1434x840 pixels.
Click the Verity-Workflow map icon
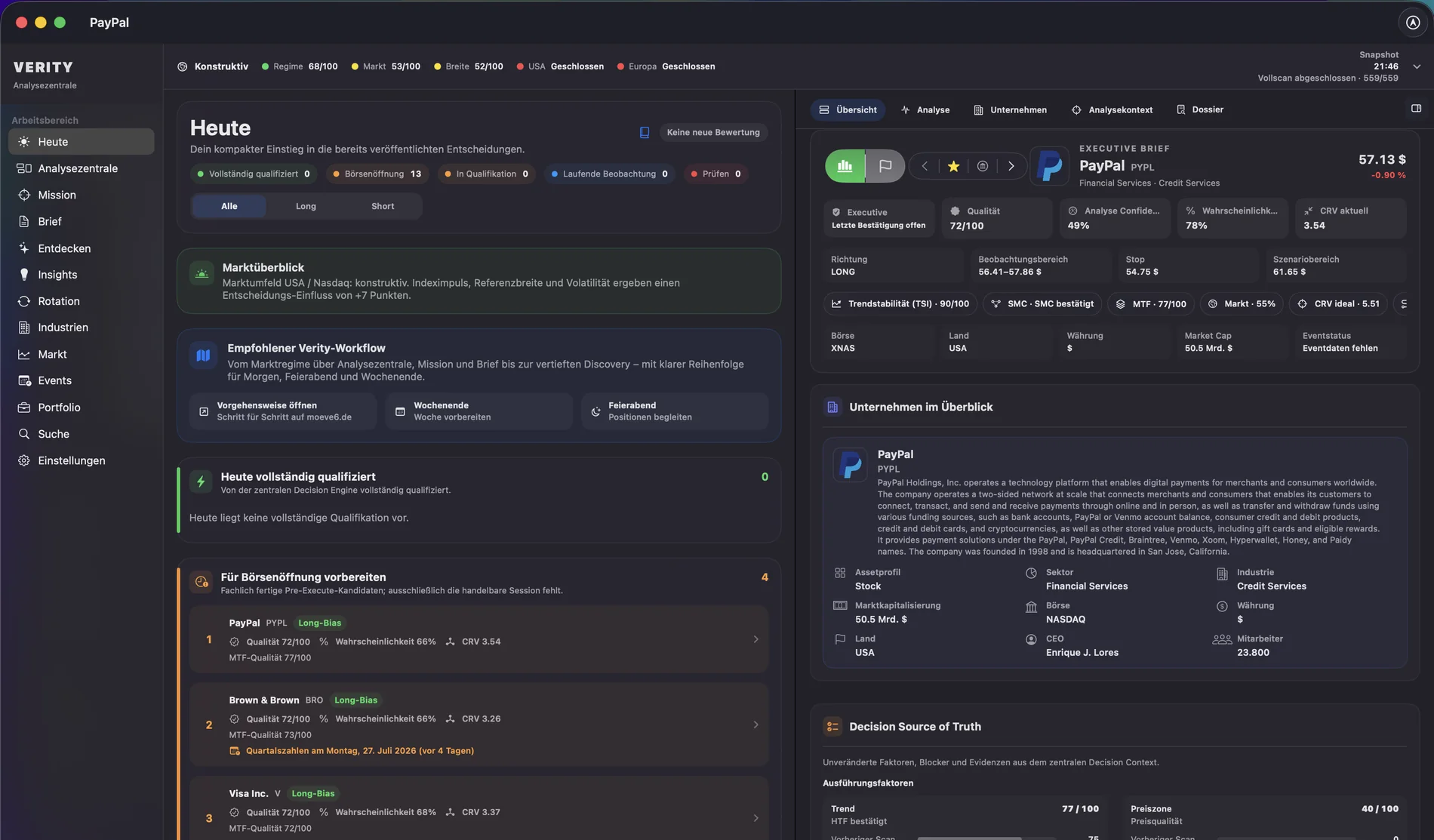tap(203, 355)
